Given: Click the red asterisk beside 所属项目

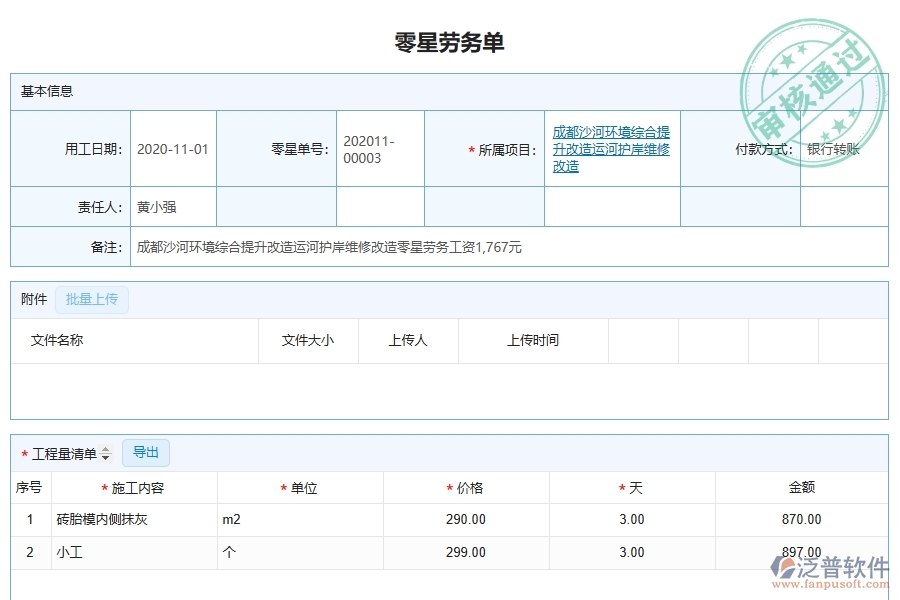Looking at the screenshot, I should (x=470, y=148).
